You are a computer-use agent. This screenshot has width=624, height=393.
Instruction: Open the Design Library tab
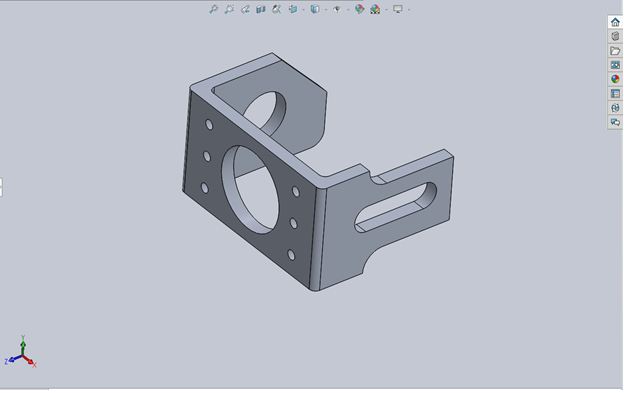point(615,37)
